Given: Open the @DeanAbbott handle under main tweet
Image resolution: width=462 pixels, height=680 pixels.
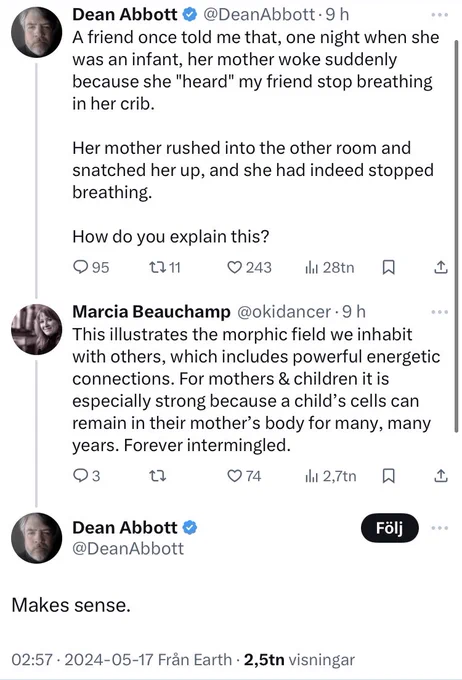Looking at the screenshot, I should (x=128, y=549).
